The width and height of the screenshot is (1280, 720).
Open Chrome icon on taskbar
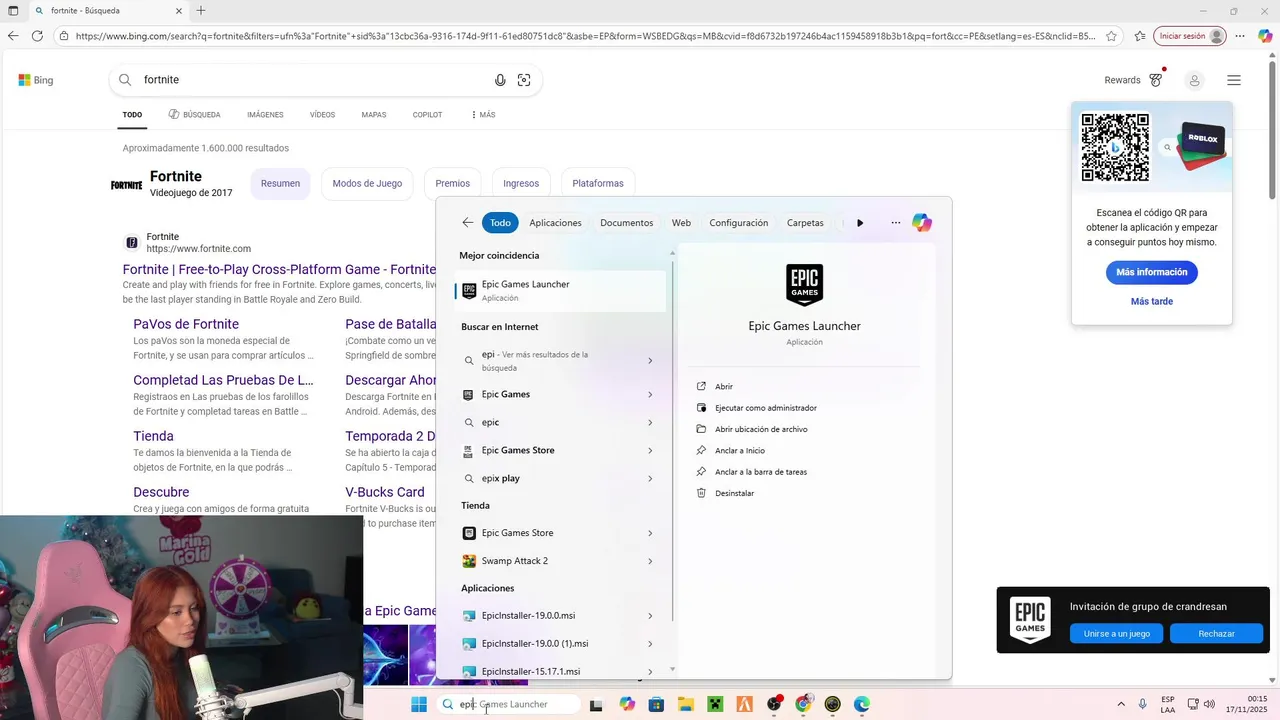click(803, 704)
